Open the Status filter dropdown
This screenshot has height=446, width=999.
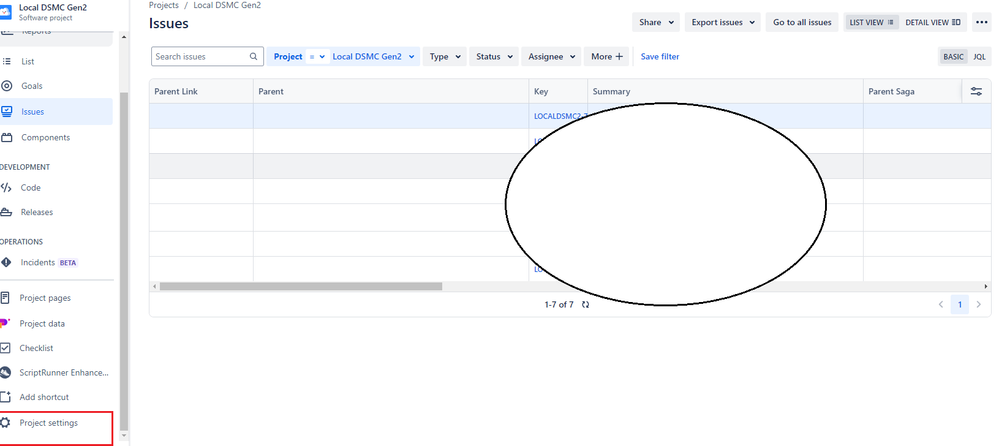pyautogui.click(x=494, y=57)
